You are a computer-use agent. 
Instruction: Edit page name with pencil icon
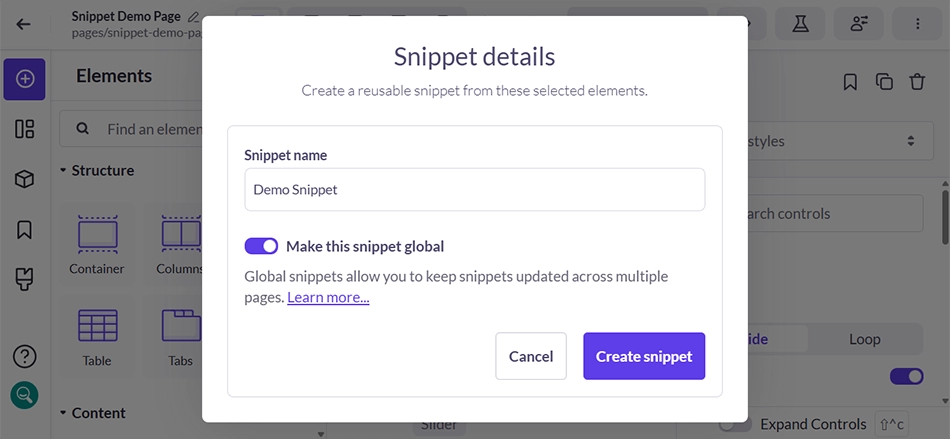[193, 16]
